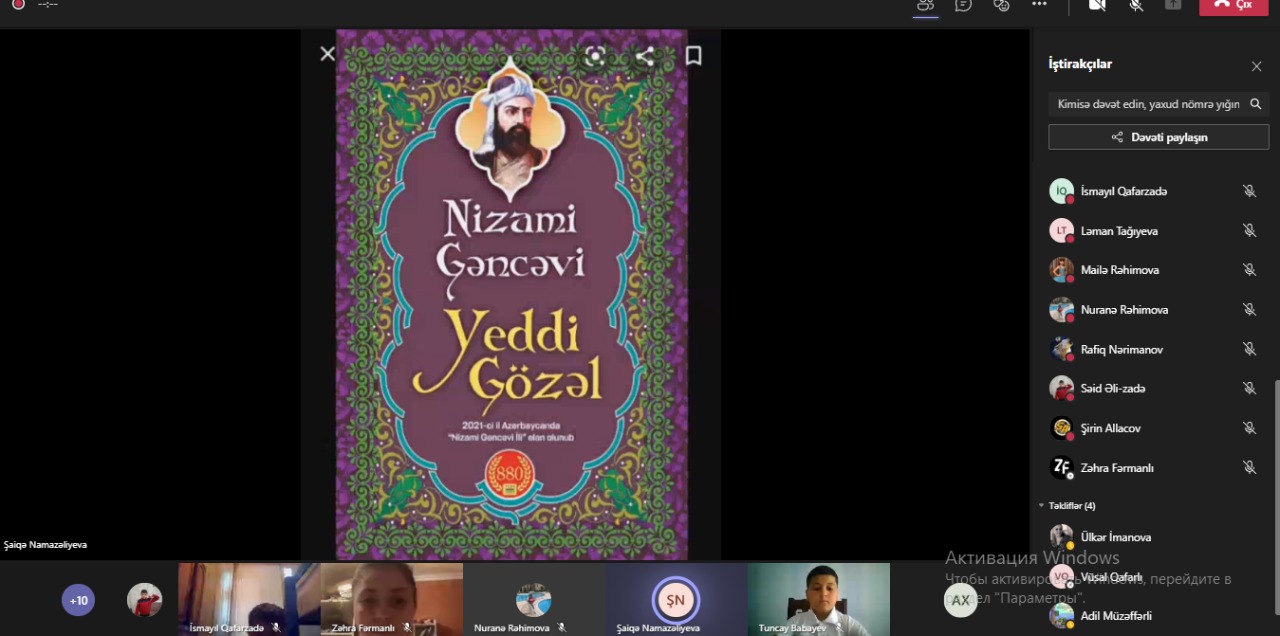Click avatar of Mailə Rəhimova
Screen dimensions: 1280x636
coord(1061,270)
